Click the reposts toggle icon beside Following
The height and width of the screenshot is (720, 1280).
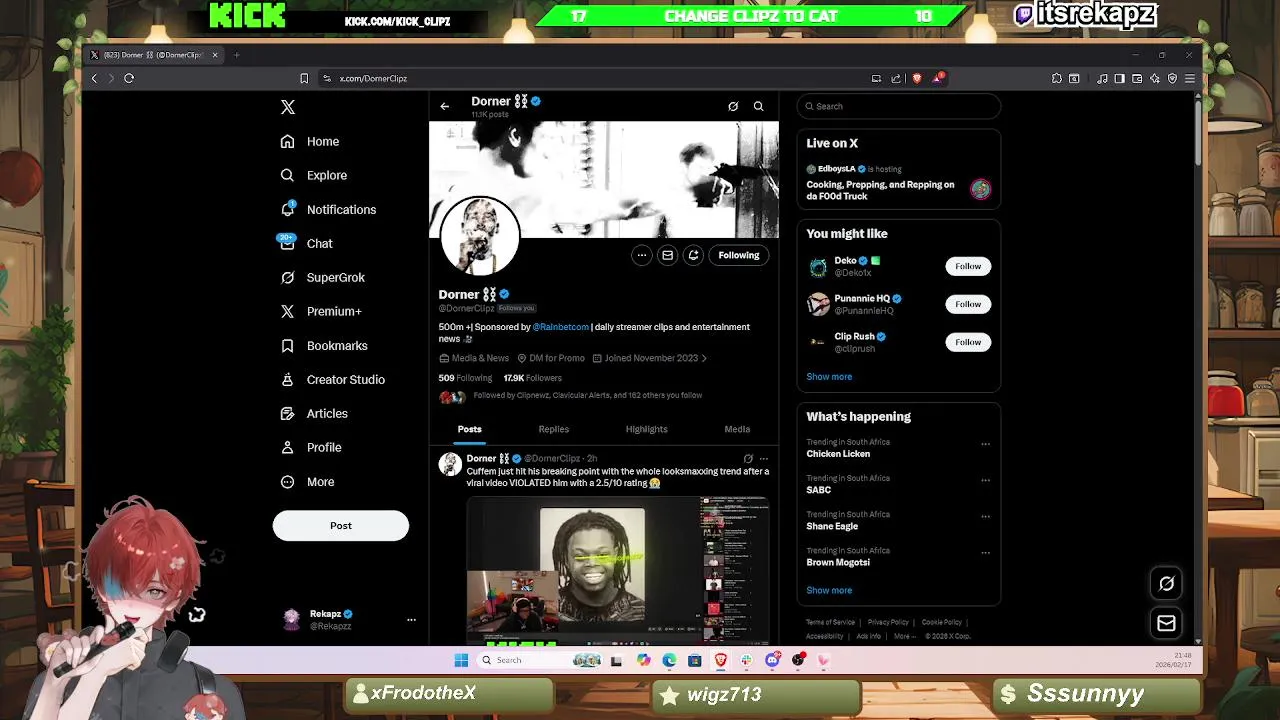693,255
